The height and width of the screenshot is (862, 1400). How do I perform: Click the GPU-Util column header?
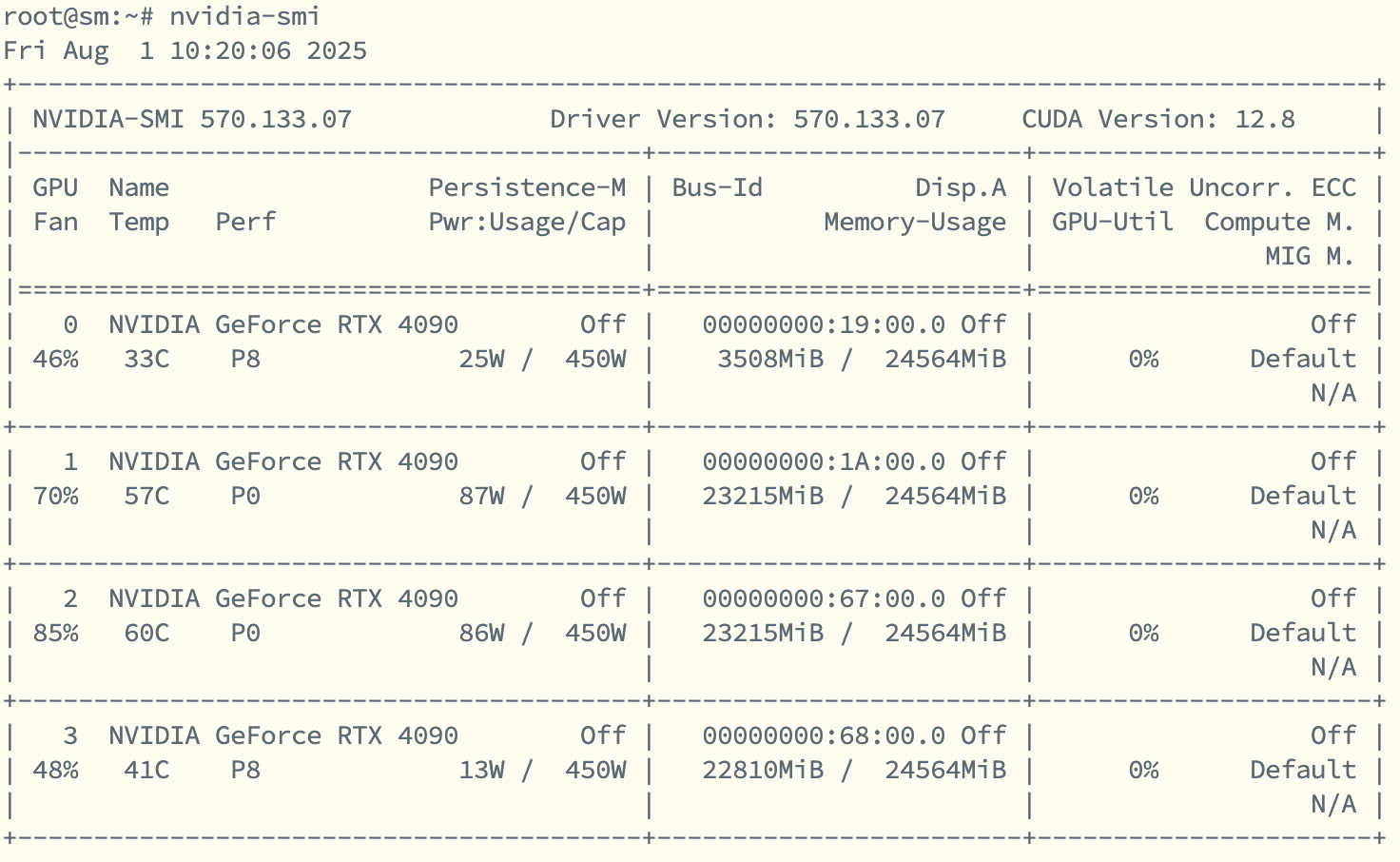point(1112,222)
